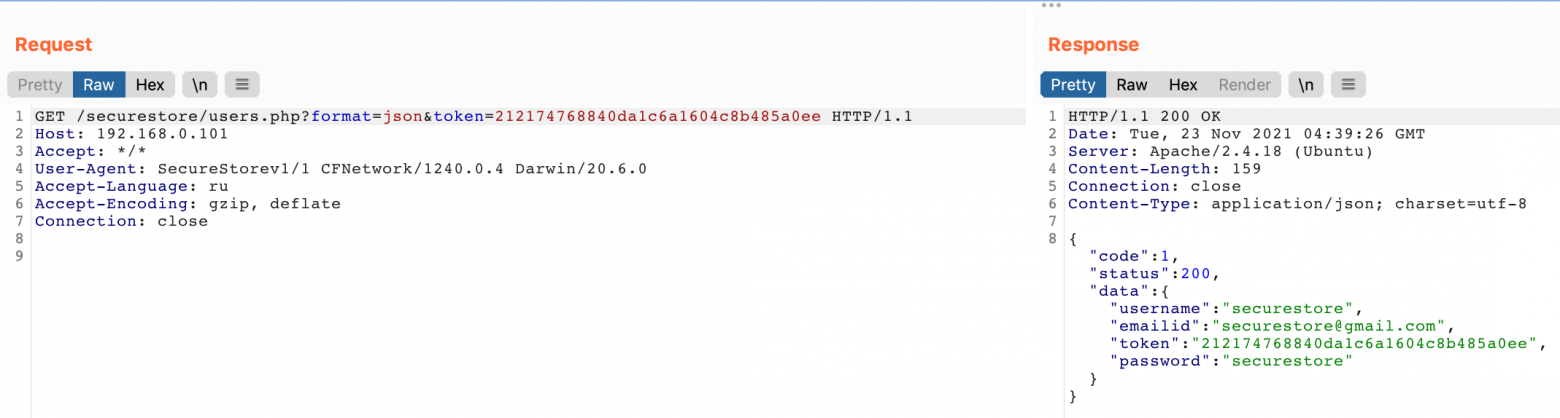Switch Response view to Raw tab
1560x418 pixels.
tap(1132, 85)
